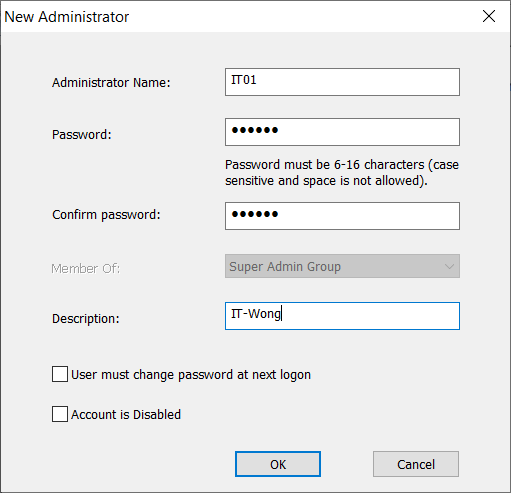Click the New Administrator title text
Viewport: 511px width, 493px height.
pos(67,17)
